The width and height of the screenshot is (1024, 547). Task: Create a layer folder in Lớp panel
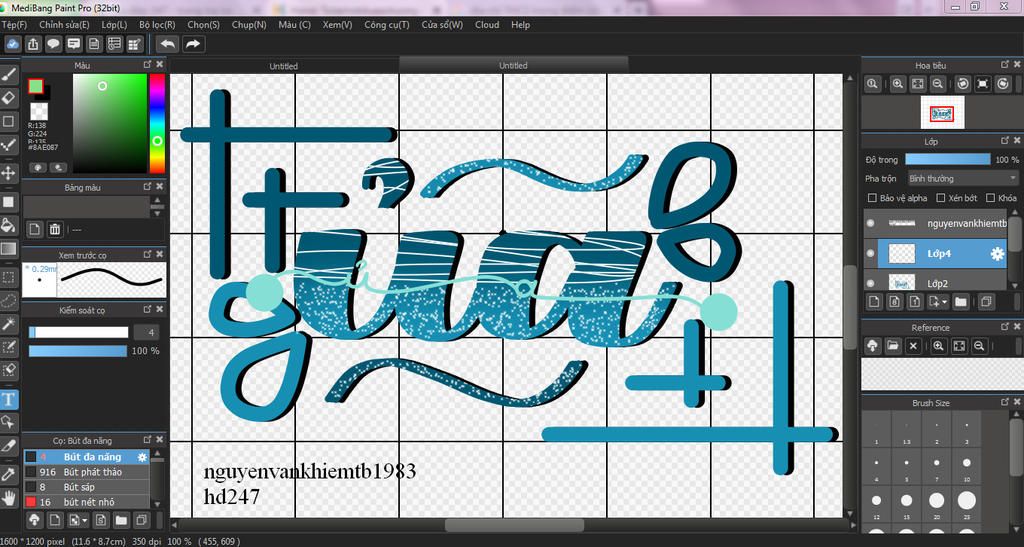[x=961, y=302]
